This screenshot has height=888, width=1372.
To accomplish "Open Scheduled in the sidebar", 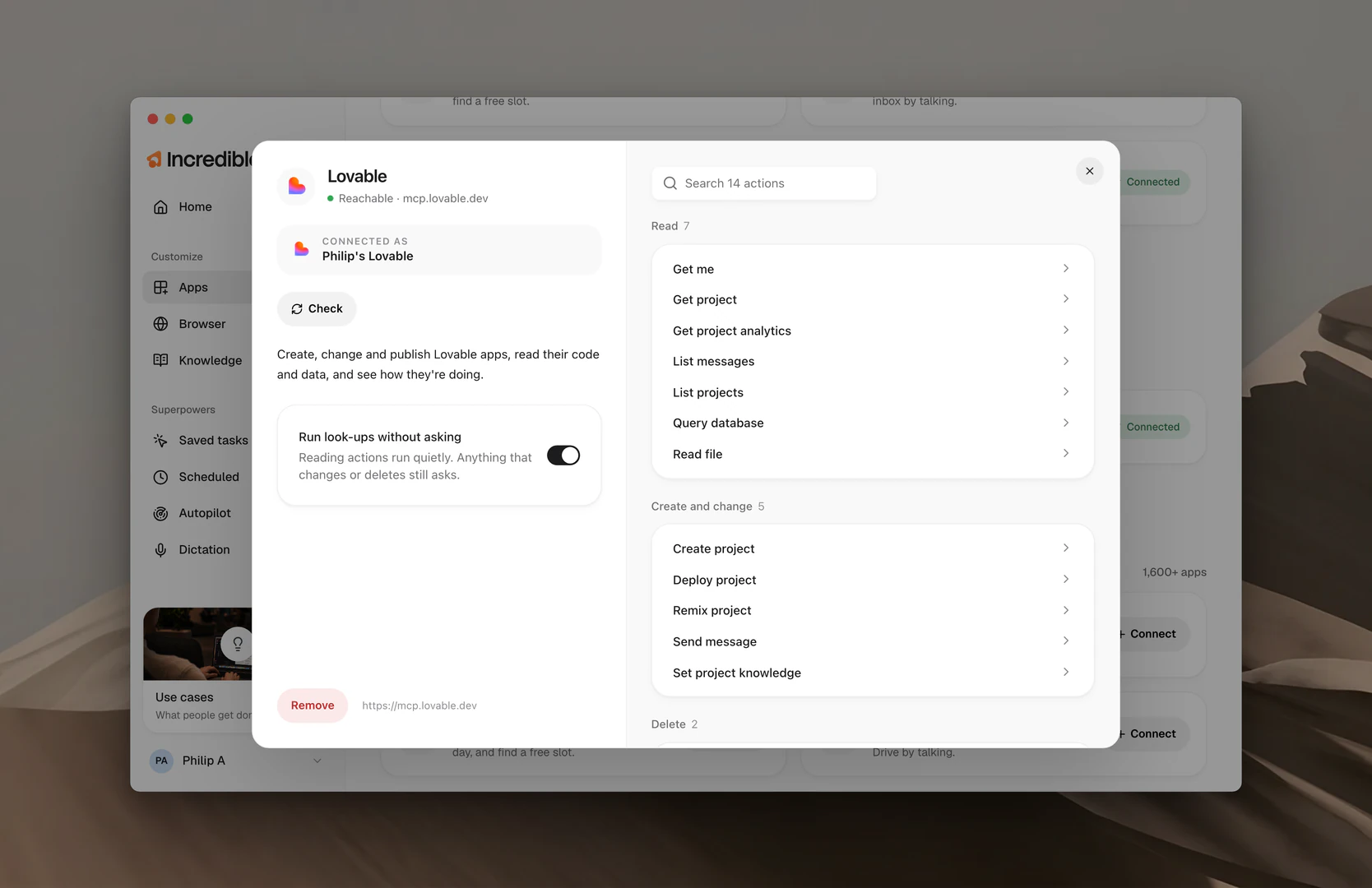I will point(197,477).
